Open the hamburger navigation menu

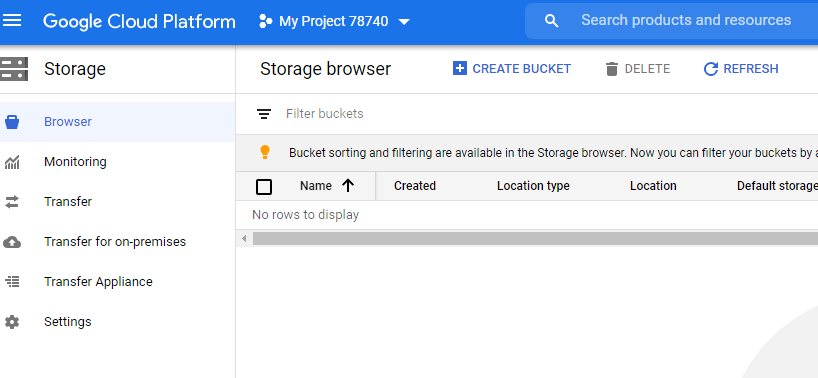(13, 21)
